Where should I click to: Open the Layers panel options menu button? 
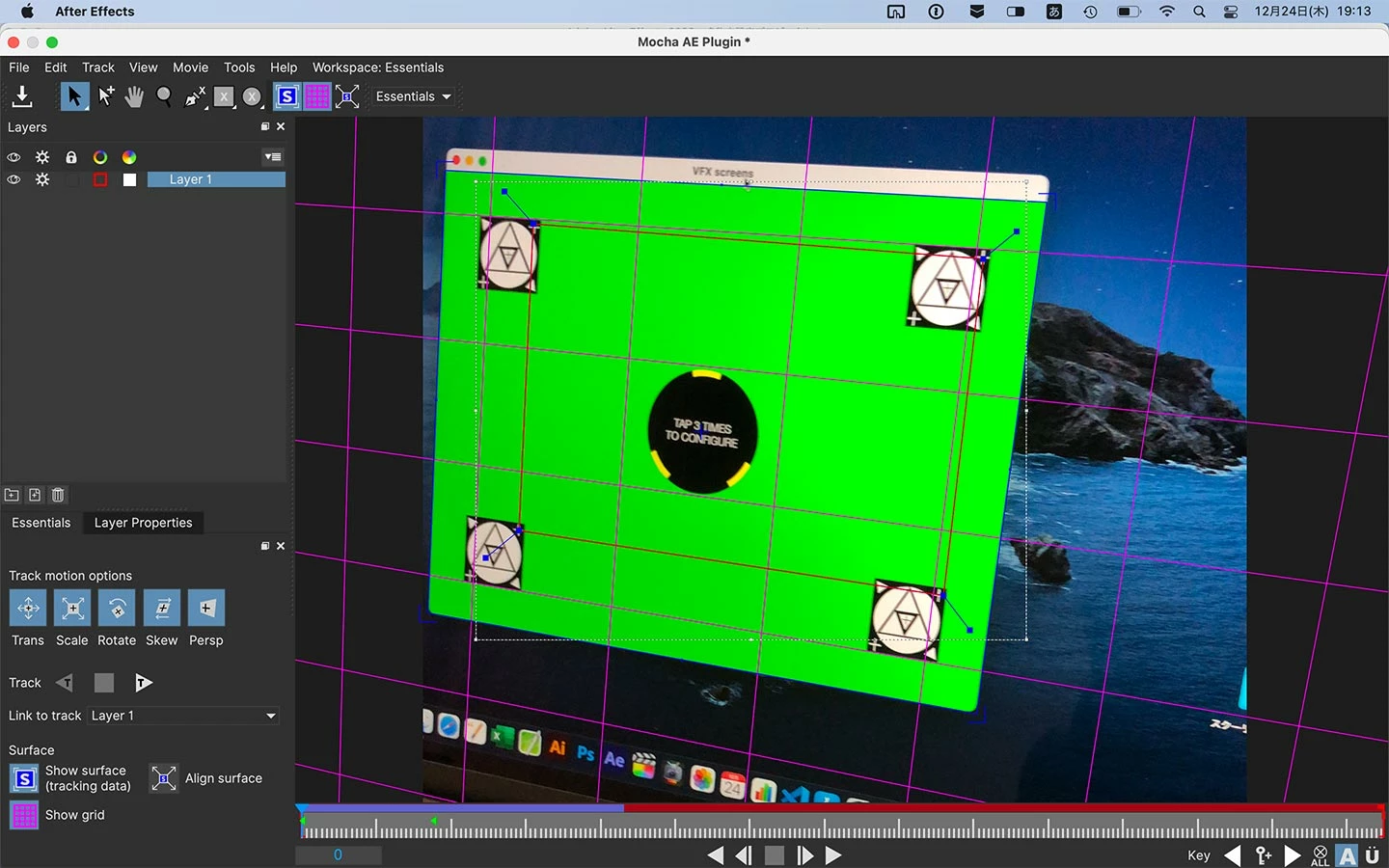coord(273,157)
